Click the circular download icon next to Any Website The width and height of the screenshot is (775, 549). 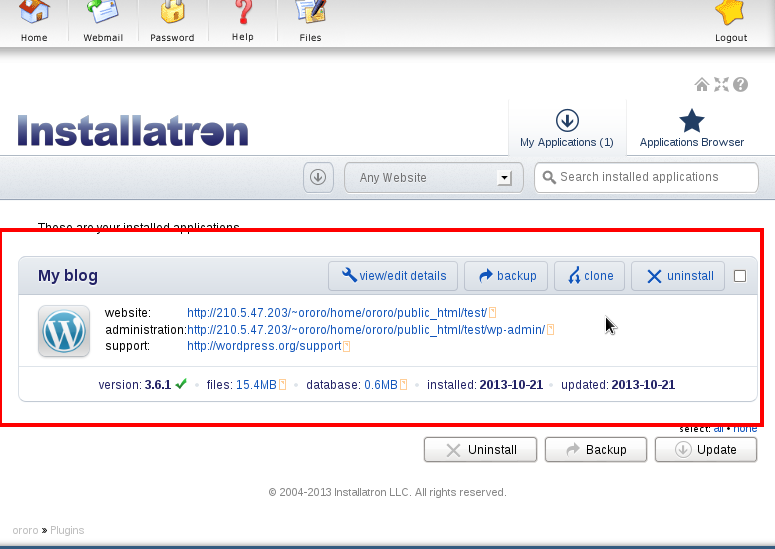tap(318, 177)
